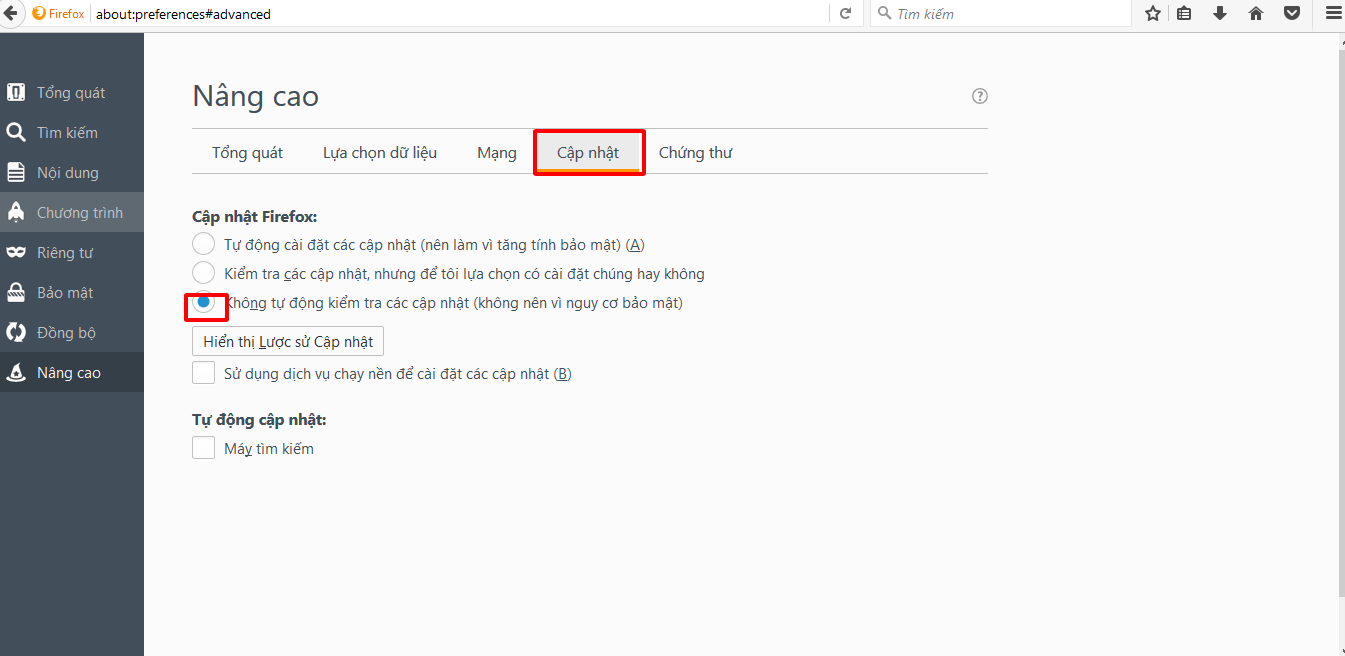The image size is (1345, 656).
Task: Click the Nâng cao wizard hat sidebar icon
Action: tap(16, 372)
